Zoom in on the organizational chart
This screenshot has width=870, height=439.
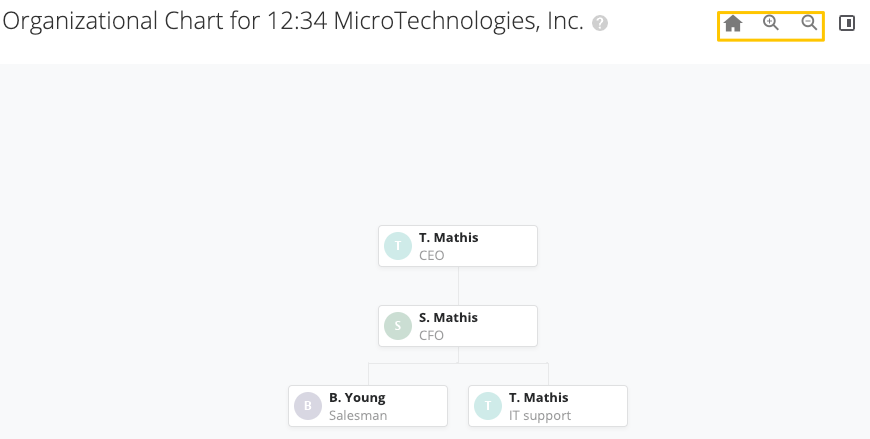point(771,23)
